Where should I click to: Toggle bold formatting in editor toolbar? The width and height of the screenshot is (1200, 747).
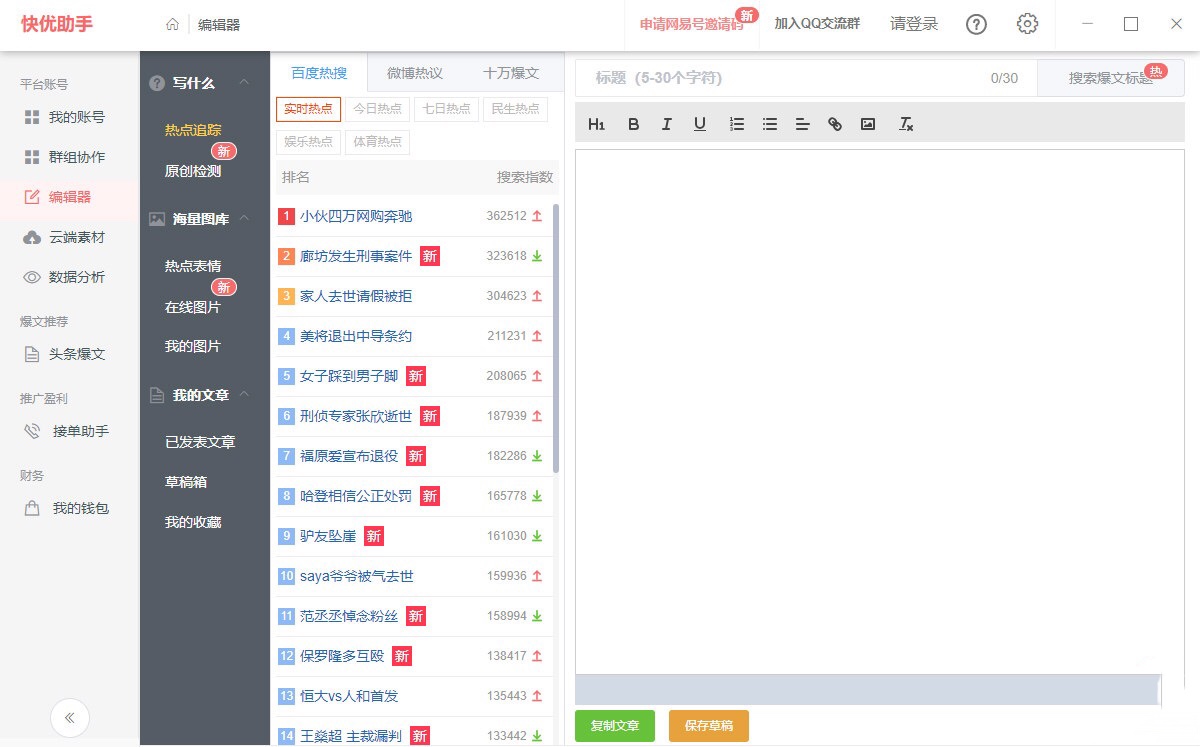pyautogui.click(x=633, y=124)
